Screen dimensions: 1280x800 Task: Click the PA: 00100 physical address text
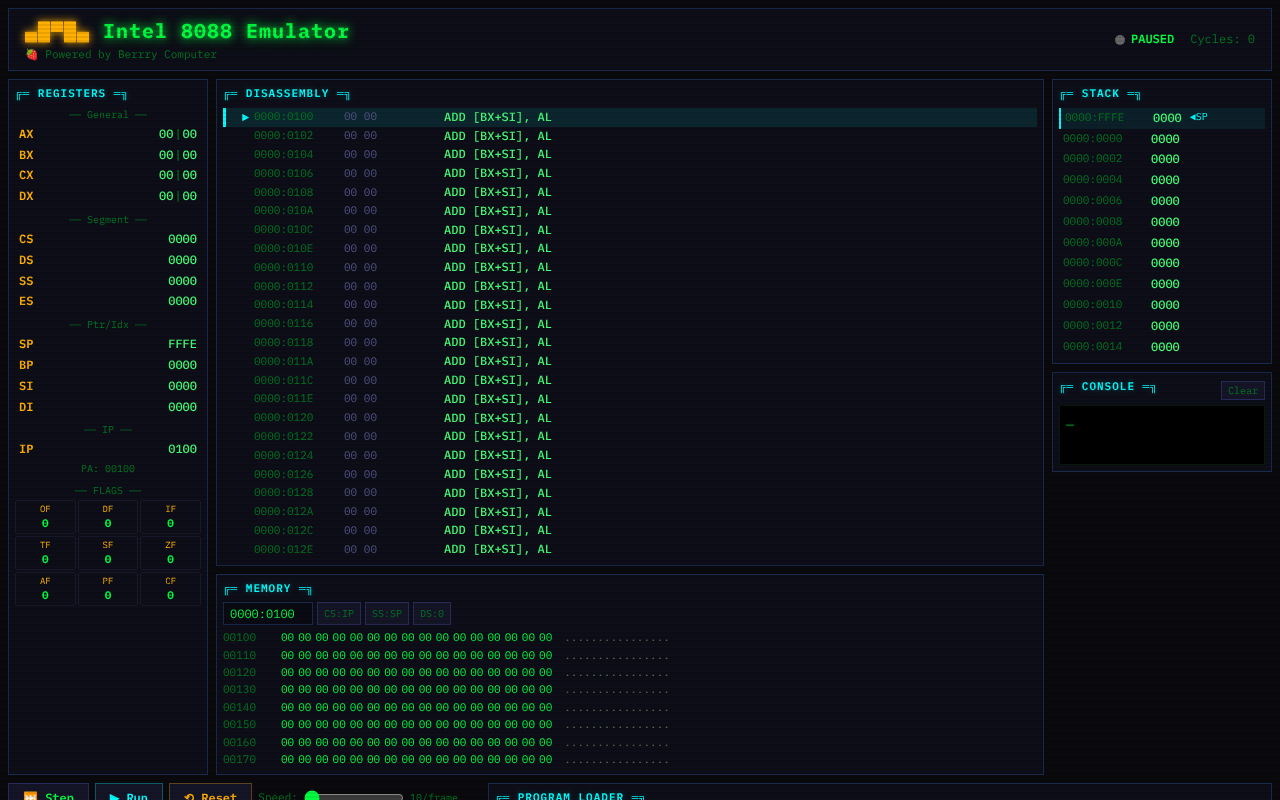pyautogui.click(x=108, y=469)
